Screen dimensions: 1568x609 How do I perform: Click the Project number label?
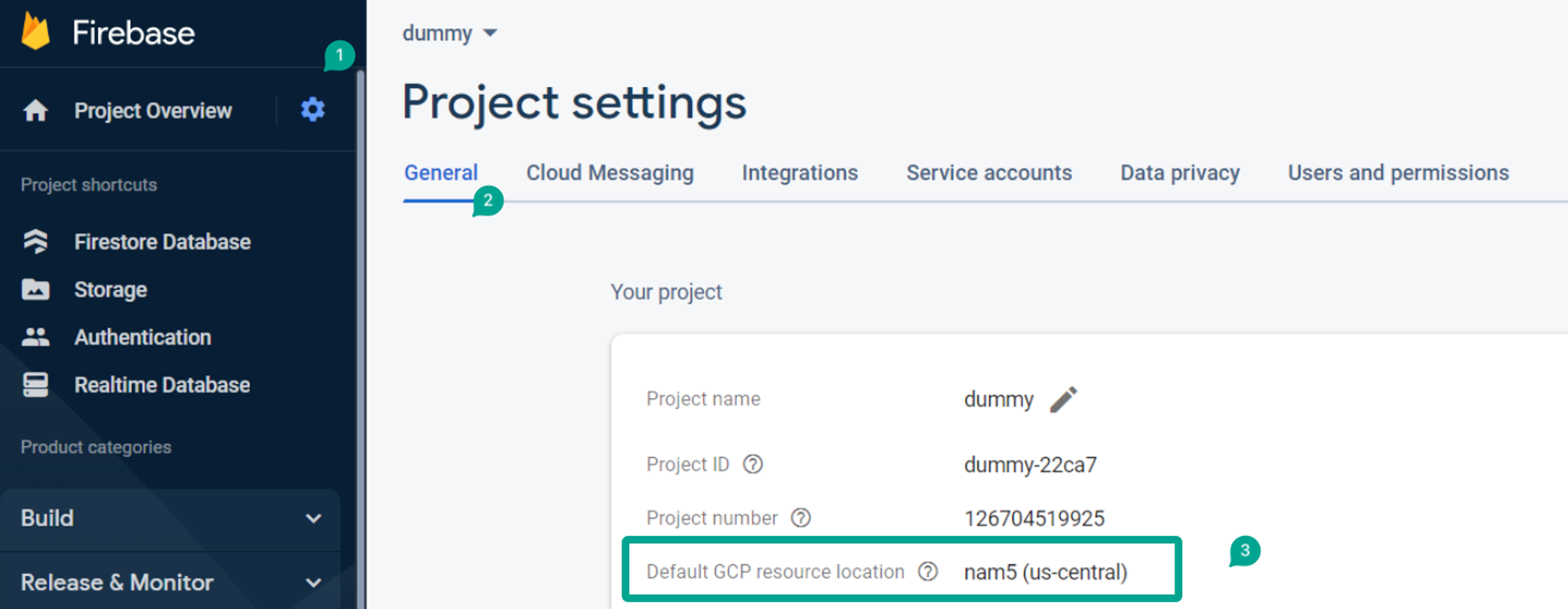712,518
